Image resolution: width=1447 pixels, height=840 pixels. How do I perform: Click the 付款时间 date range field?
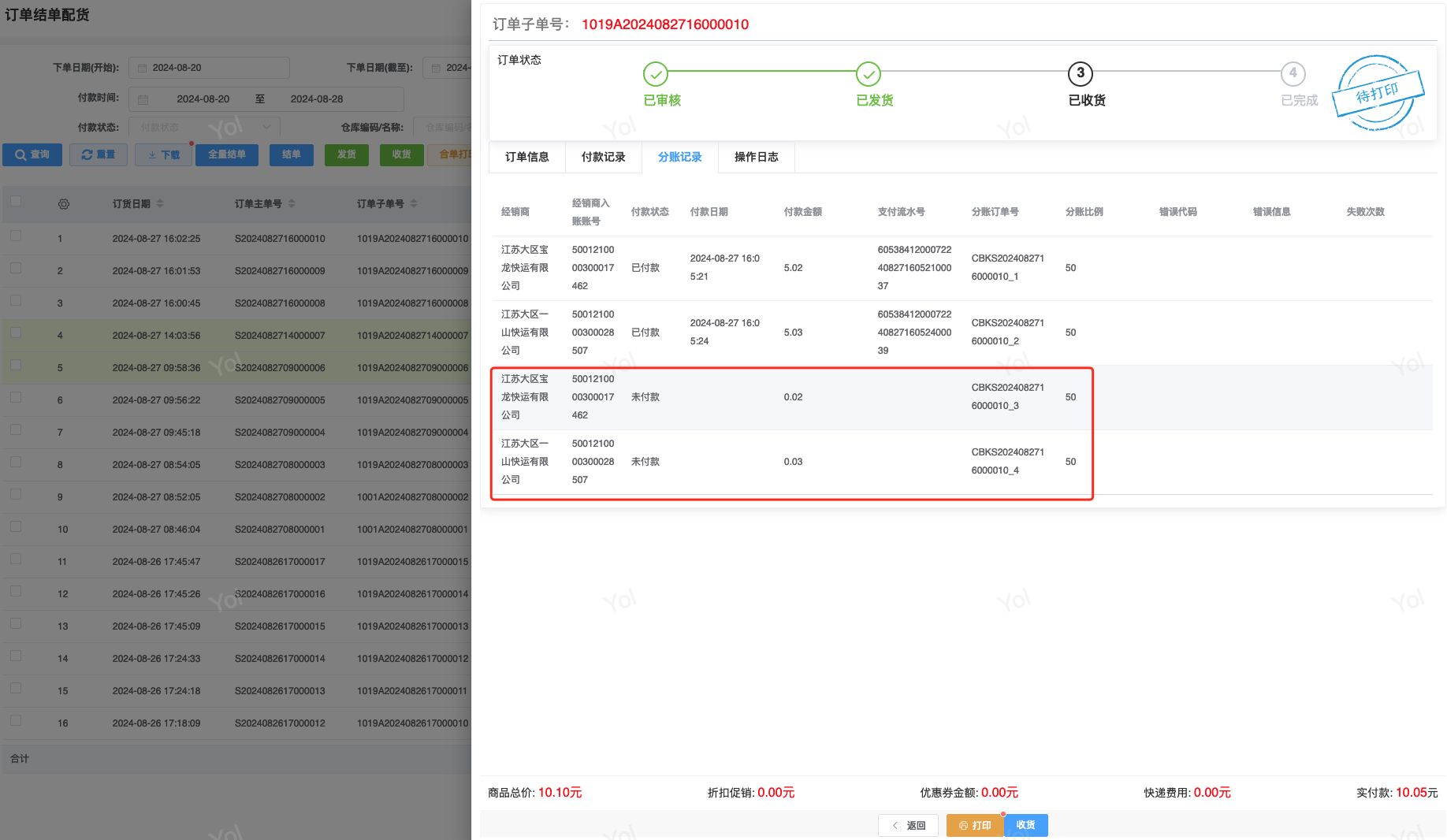(266, 99)
